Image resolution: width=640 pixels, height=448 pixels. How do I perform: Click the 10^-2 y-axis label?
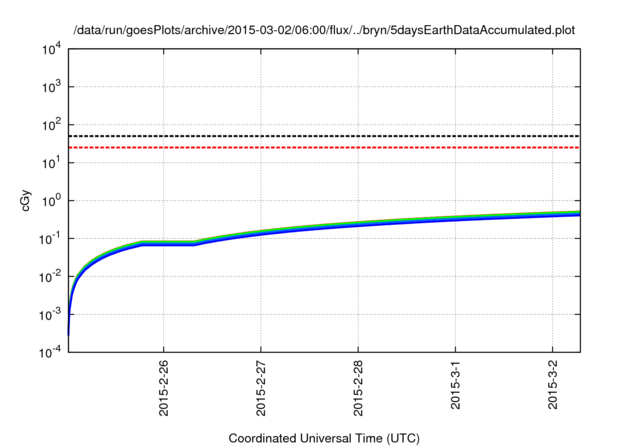click(50, 277)
